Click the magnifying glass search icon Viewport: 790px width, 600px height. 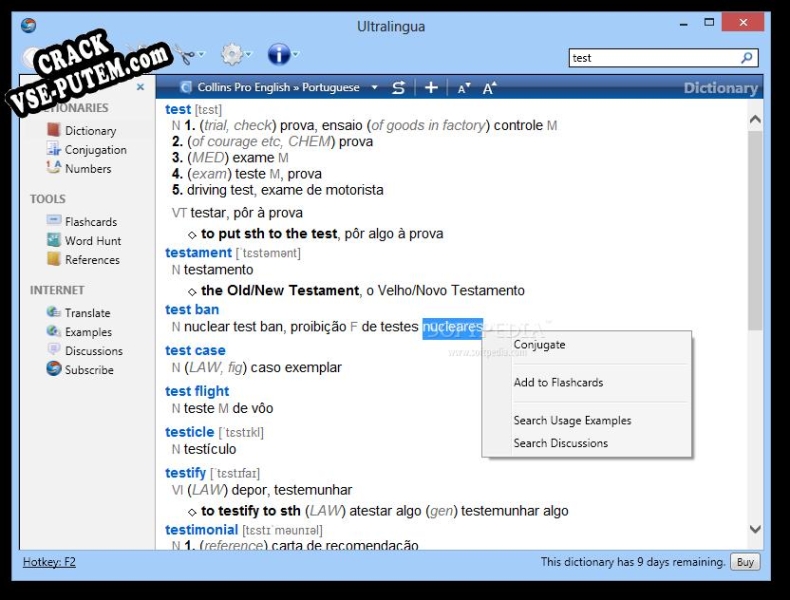coord(747,58)
